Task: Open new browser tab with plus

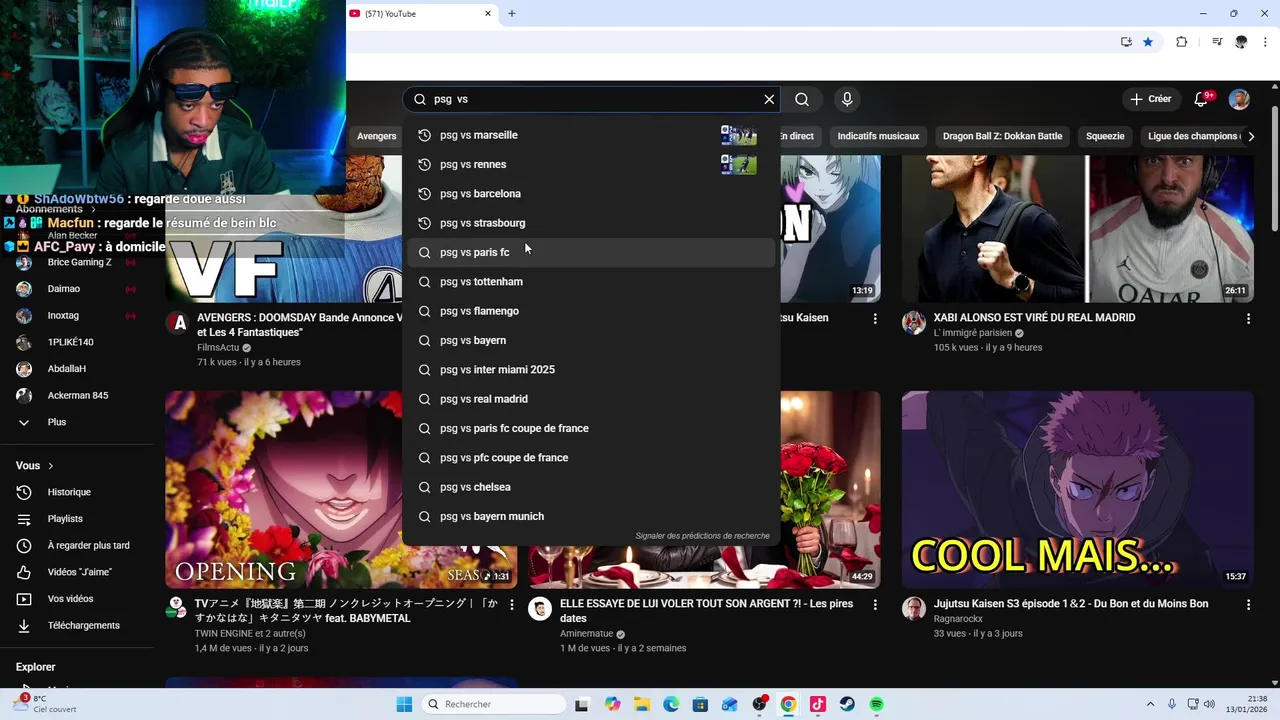Action: tap(512, 14)
